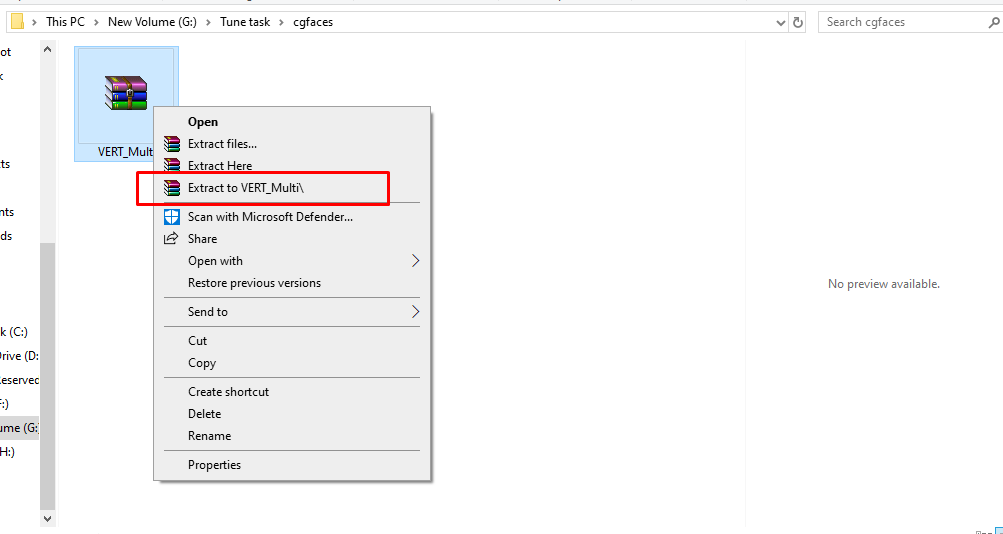Expand chevron after Tune task breadcrumb

coord(281,22)
